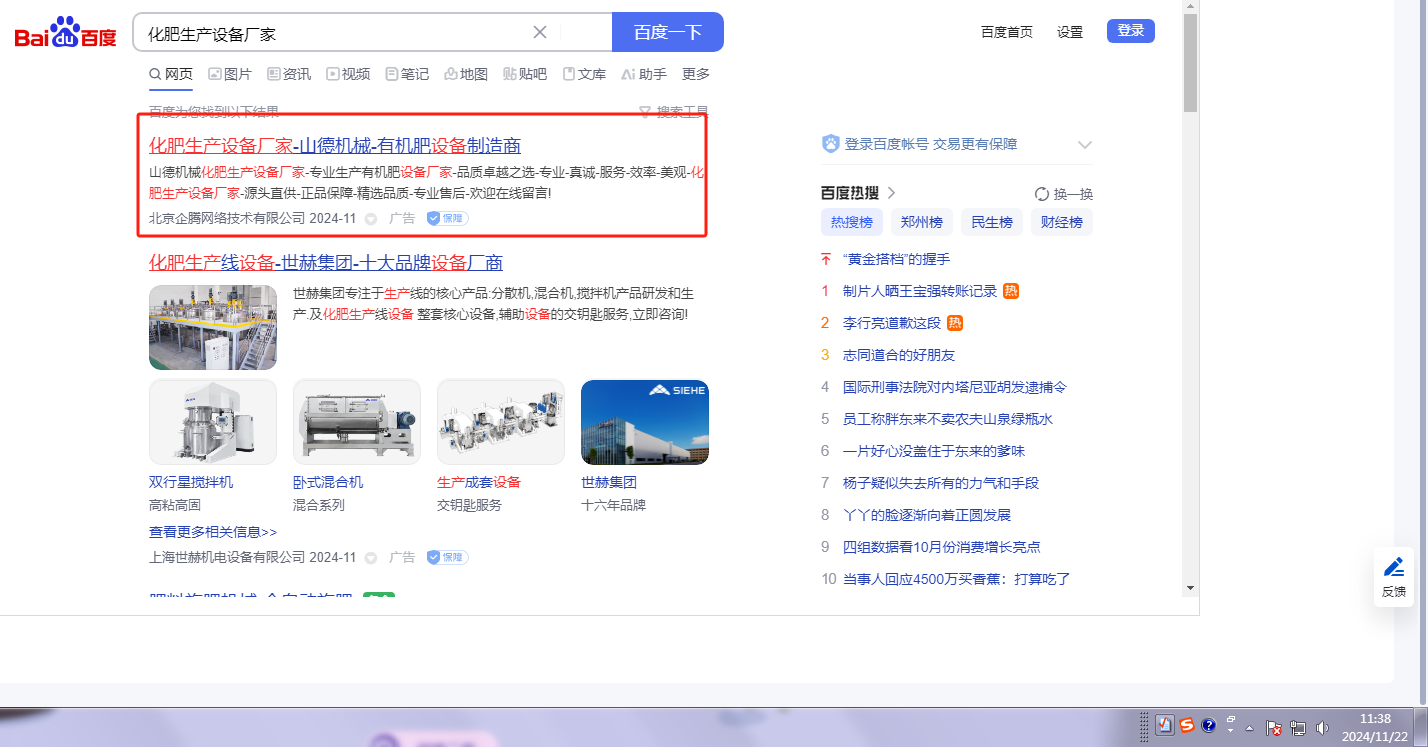Open 世赫集团 link under building image

tap(609, 482)
